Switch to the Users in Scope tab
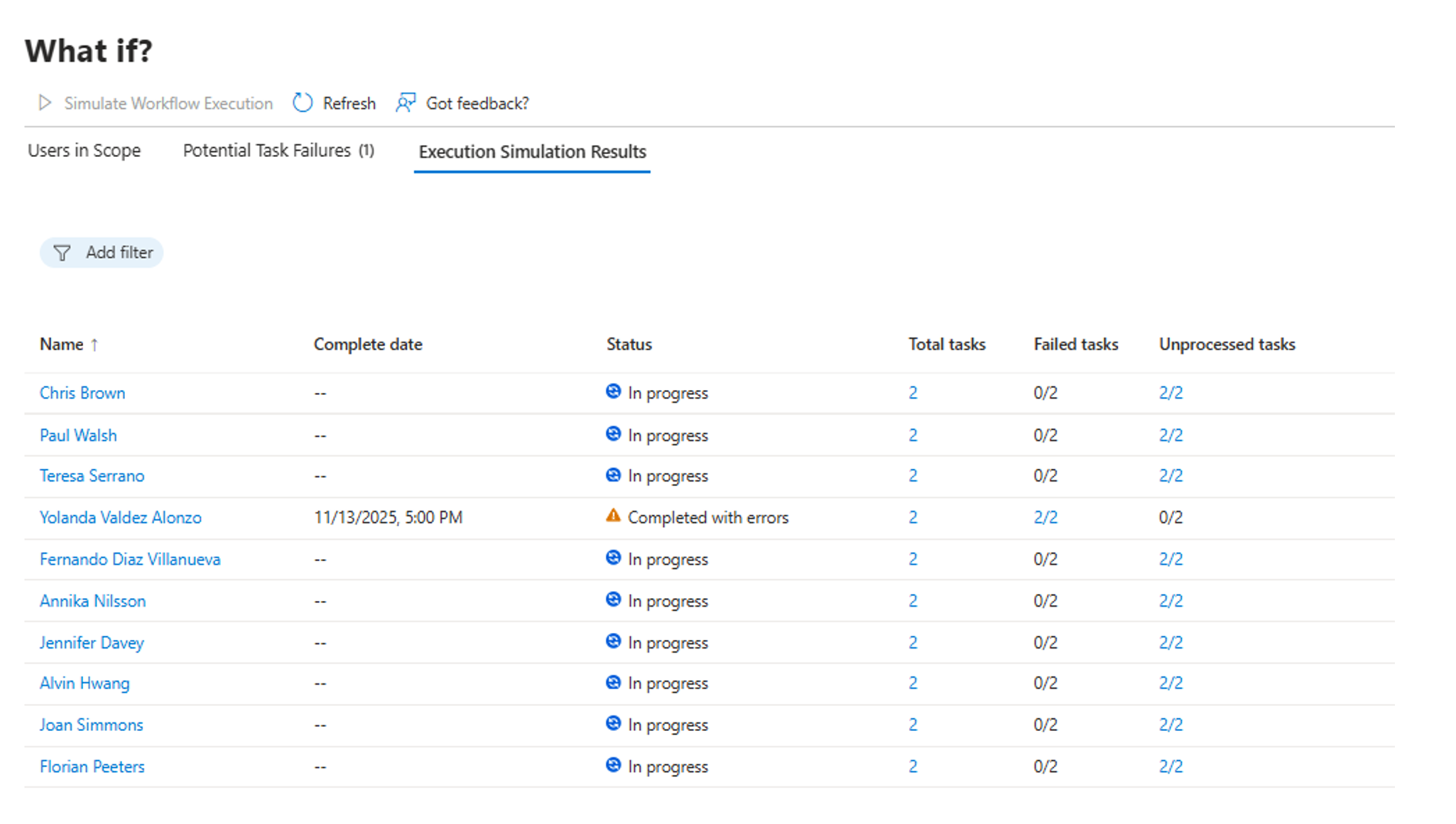This screenshot has height=824, width=1456. coord(83,150)
